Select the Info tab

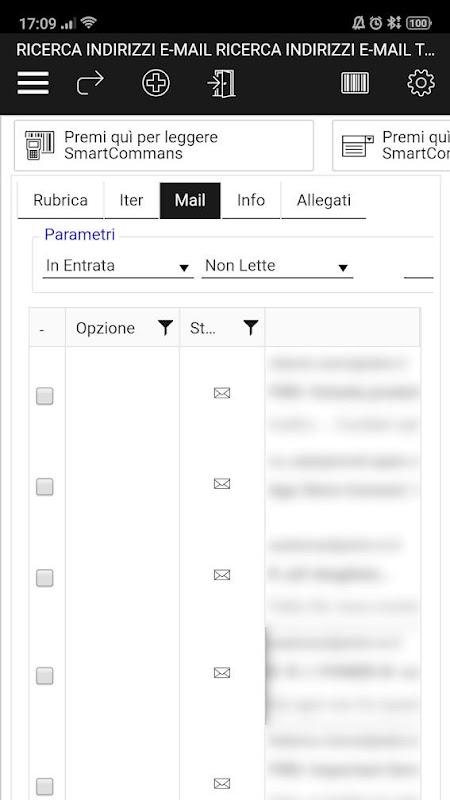251,201
